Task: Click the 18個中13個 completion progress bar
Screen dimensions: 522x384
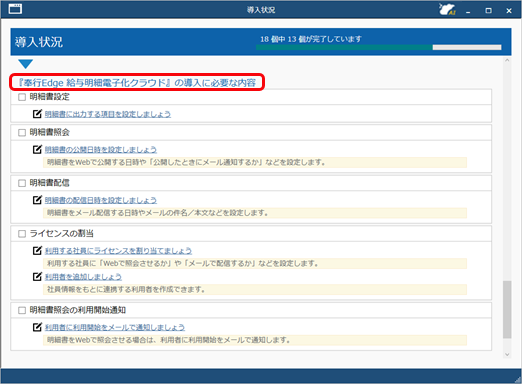Action: 379,47
